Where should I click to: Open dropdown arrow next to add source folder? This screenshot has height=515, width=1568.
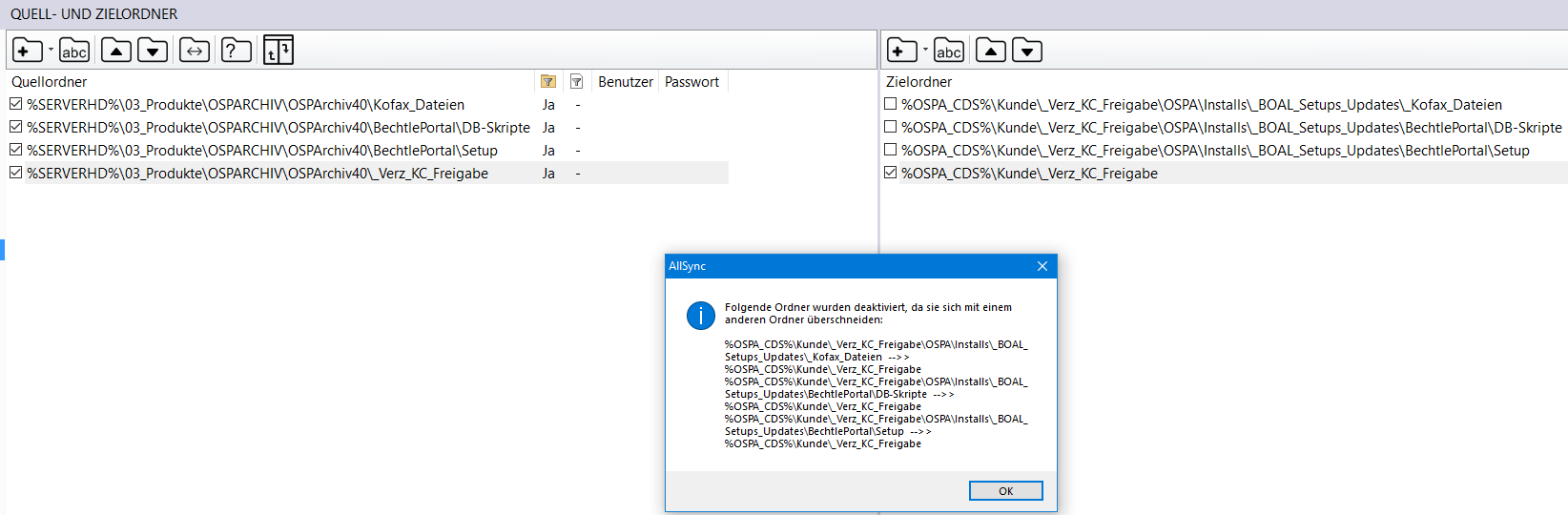(x=51, y=50)
